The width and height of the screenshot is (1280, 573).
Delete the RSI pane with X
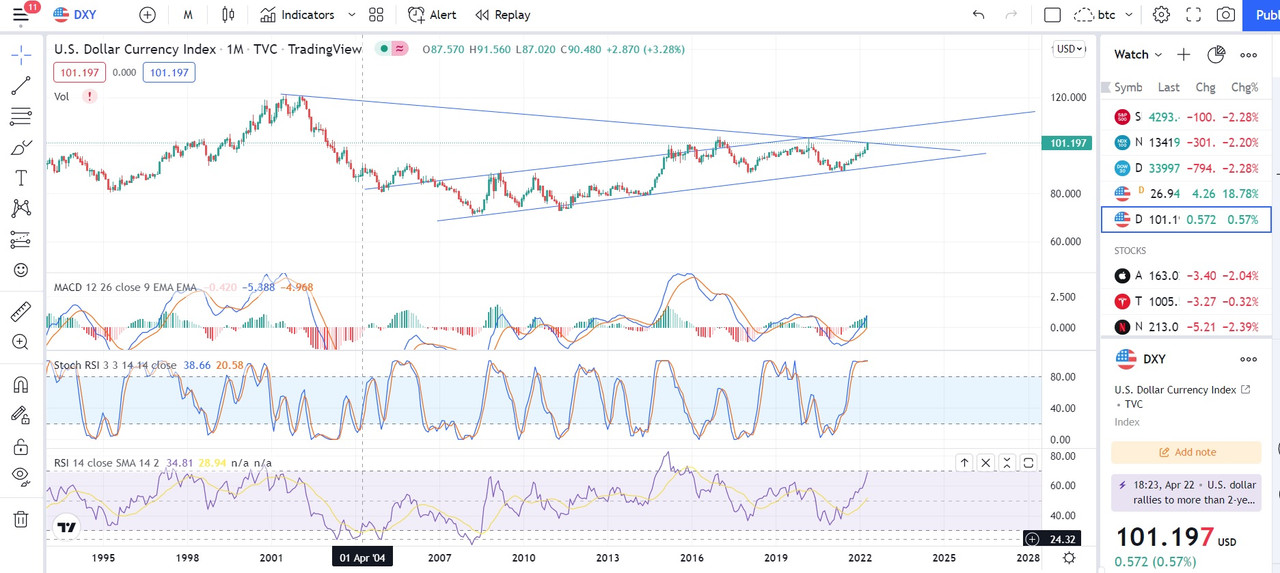(986, 462)
